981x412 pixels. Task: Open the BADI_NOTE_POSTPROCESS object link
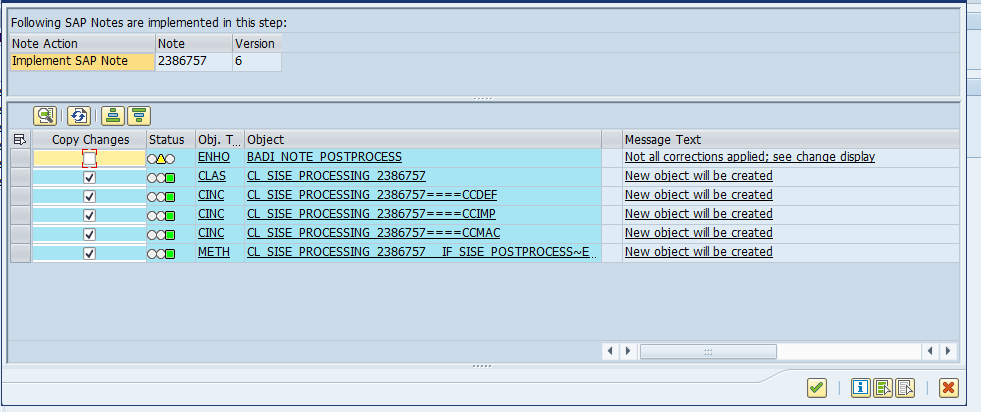(325, 157)
